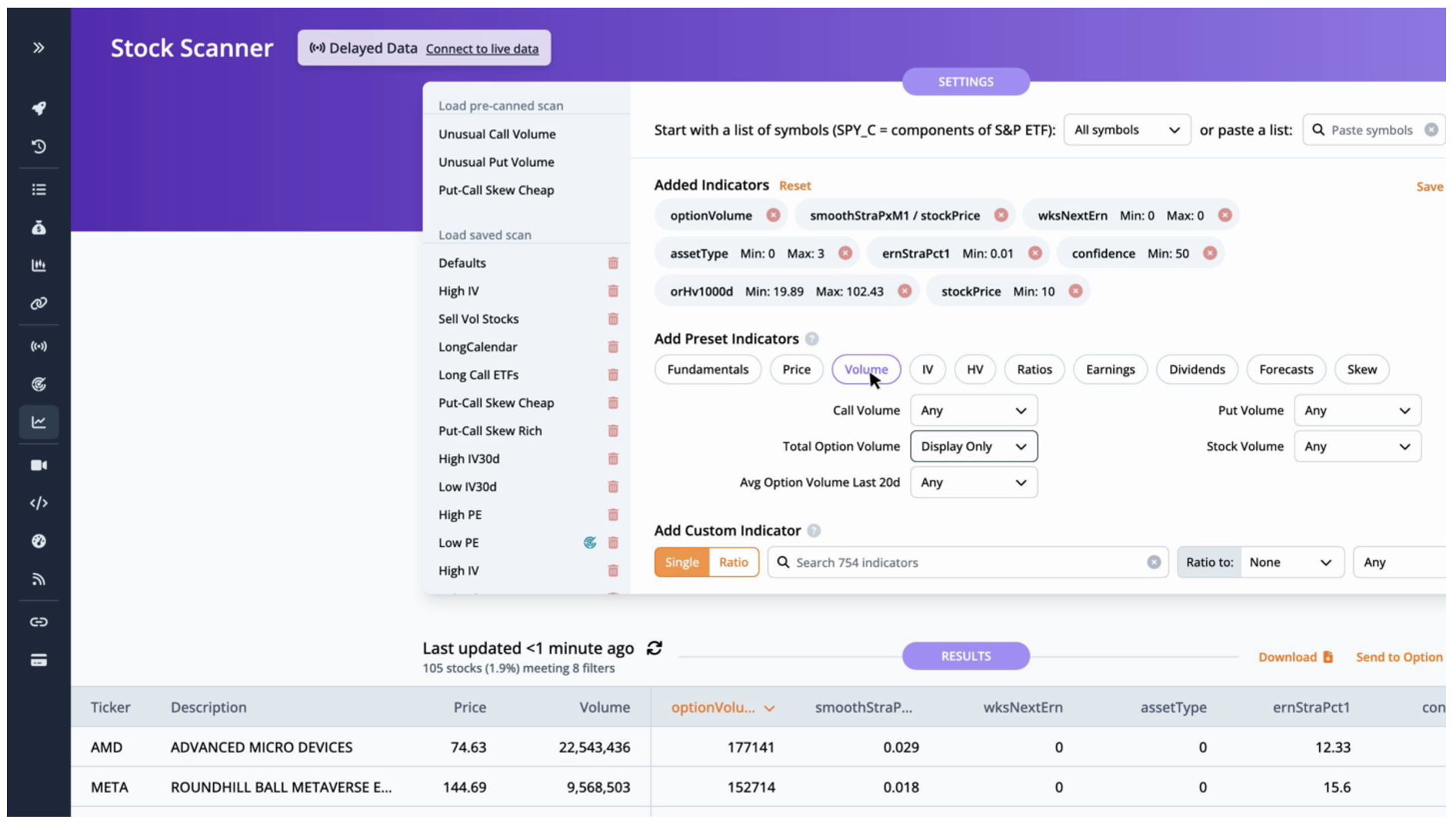Click the video camera icon in sidebar
This screenshot has height=826, width=1456.
tap(38, 465)
